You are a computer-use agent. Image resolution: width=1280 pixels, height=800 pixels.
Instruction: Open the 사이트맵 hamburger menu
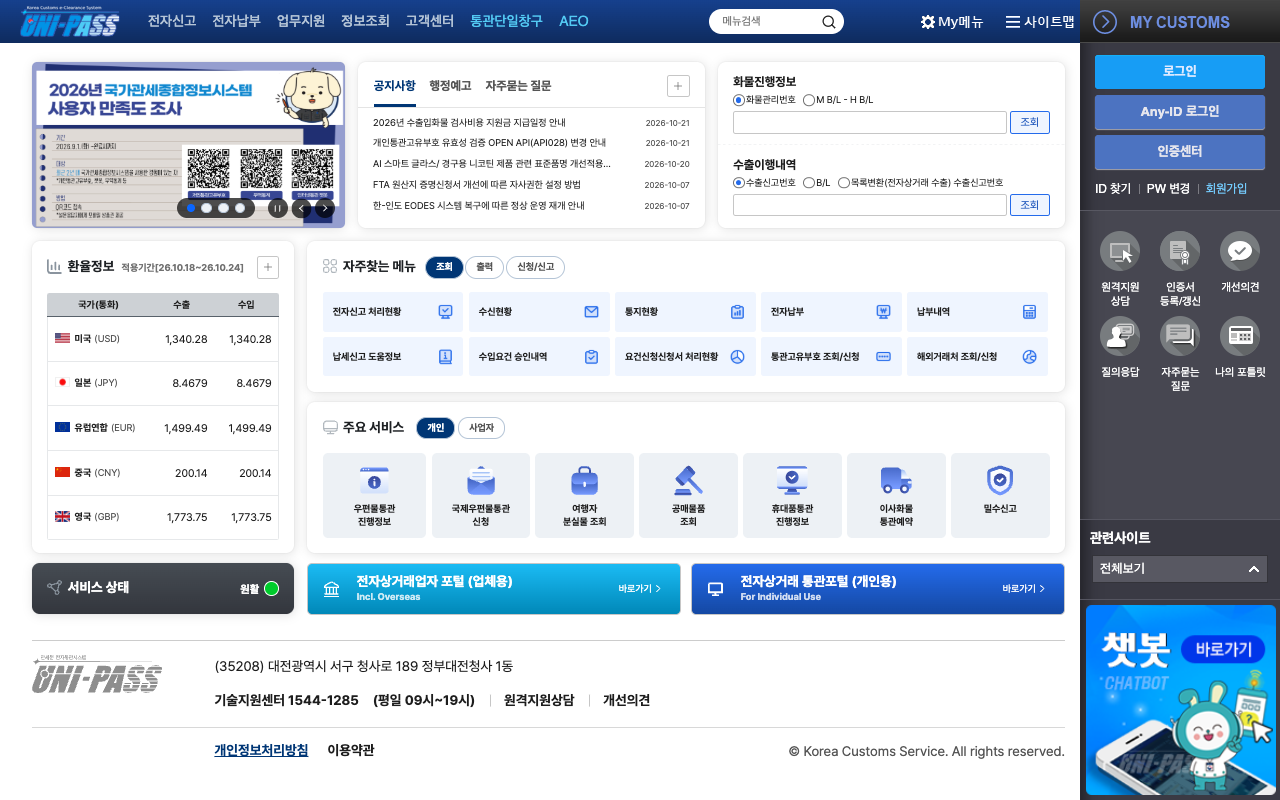pyautogui.click(x=1013, y=22)
